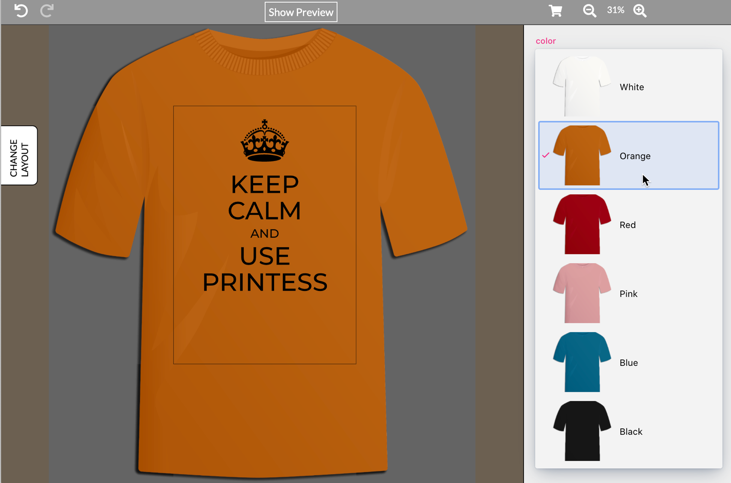Screen dimensions: 731x483
Task: Select the small 'AND' text on shirt
Action: pyautogui.click(x=264, y=233)
